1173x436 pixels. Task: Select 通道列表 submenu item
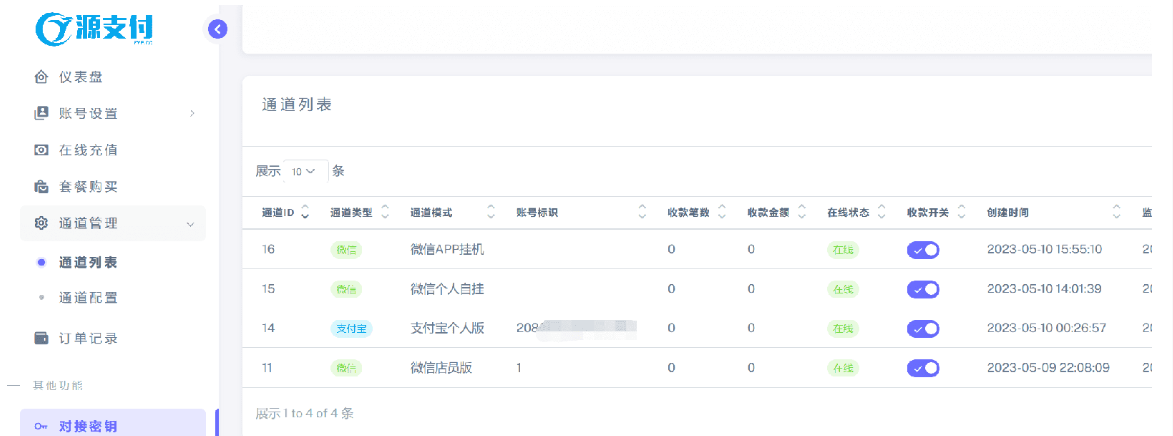point(88,262)
